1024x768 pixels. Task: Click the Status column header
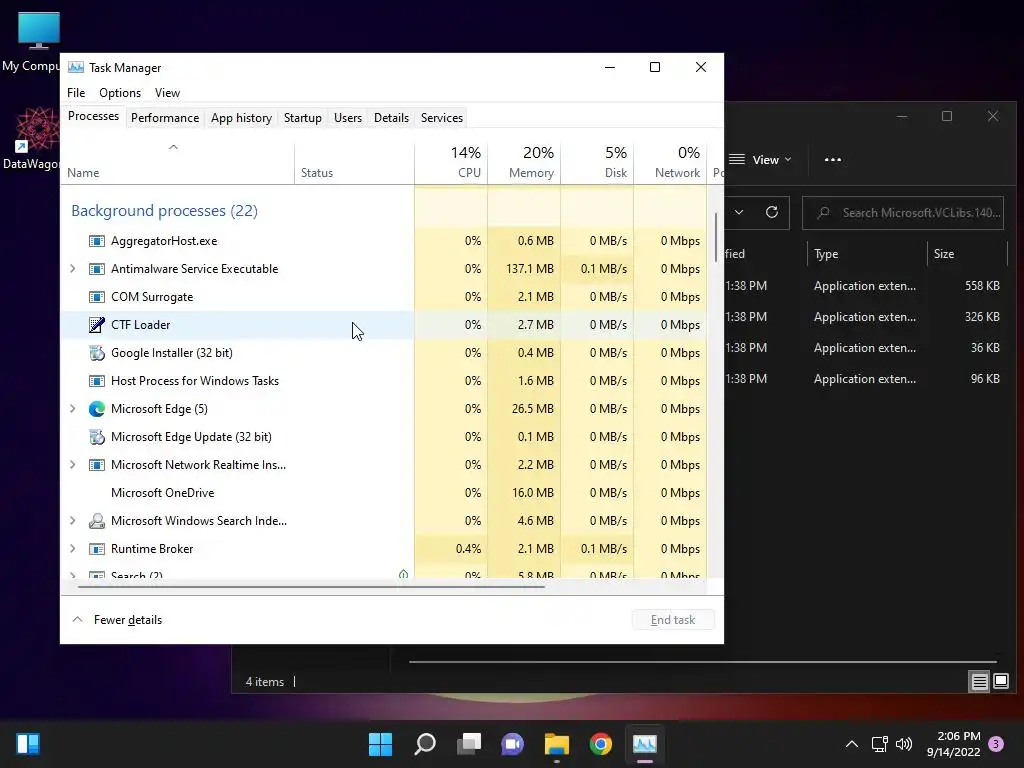tap(355, 162)
